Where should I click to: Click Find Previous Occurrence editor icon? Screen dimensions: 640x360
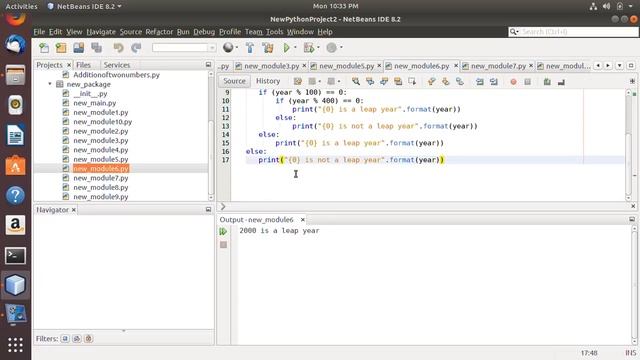pyautogui.click(x=370, y=82)
